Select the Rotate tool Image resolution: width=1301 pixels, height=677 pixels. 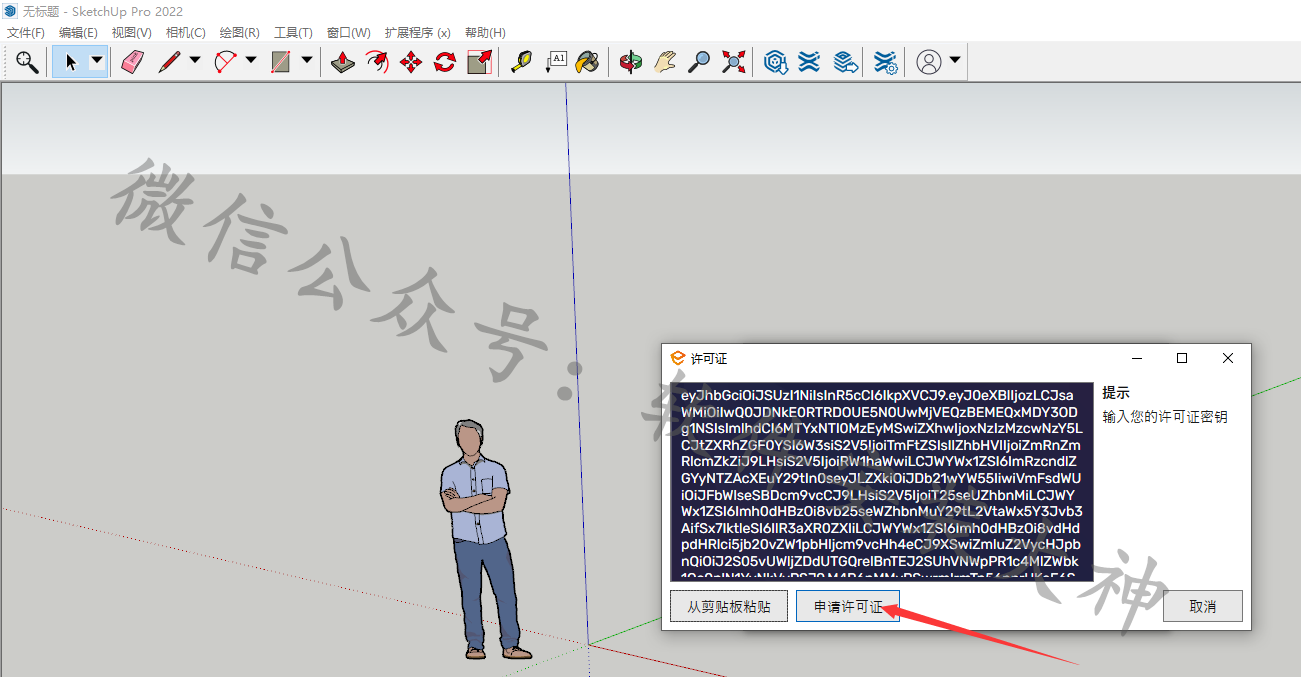coord(445,62)
